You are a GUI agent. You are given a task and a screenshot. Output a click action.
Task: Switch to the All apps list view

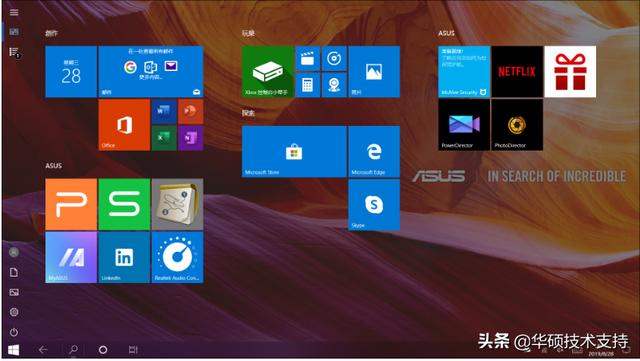tap(14, 52)
